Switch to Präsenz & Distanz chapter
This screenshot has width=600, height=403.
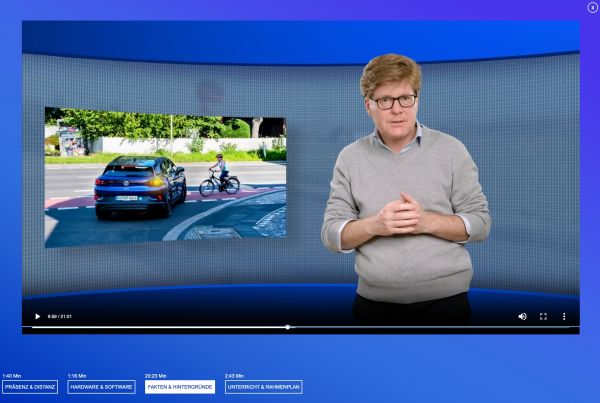click(x=30, y=387)
